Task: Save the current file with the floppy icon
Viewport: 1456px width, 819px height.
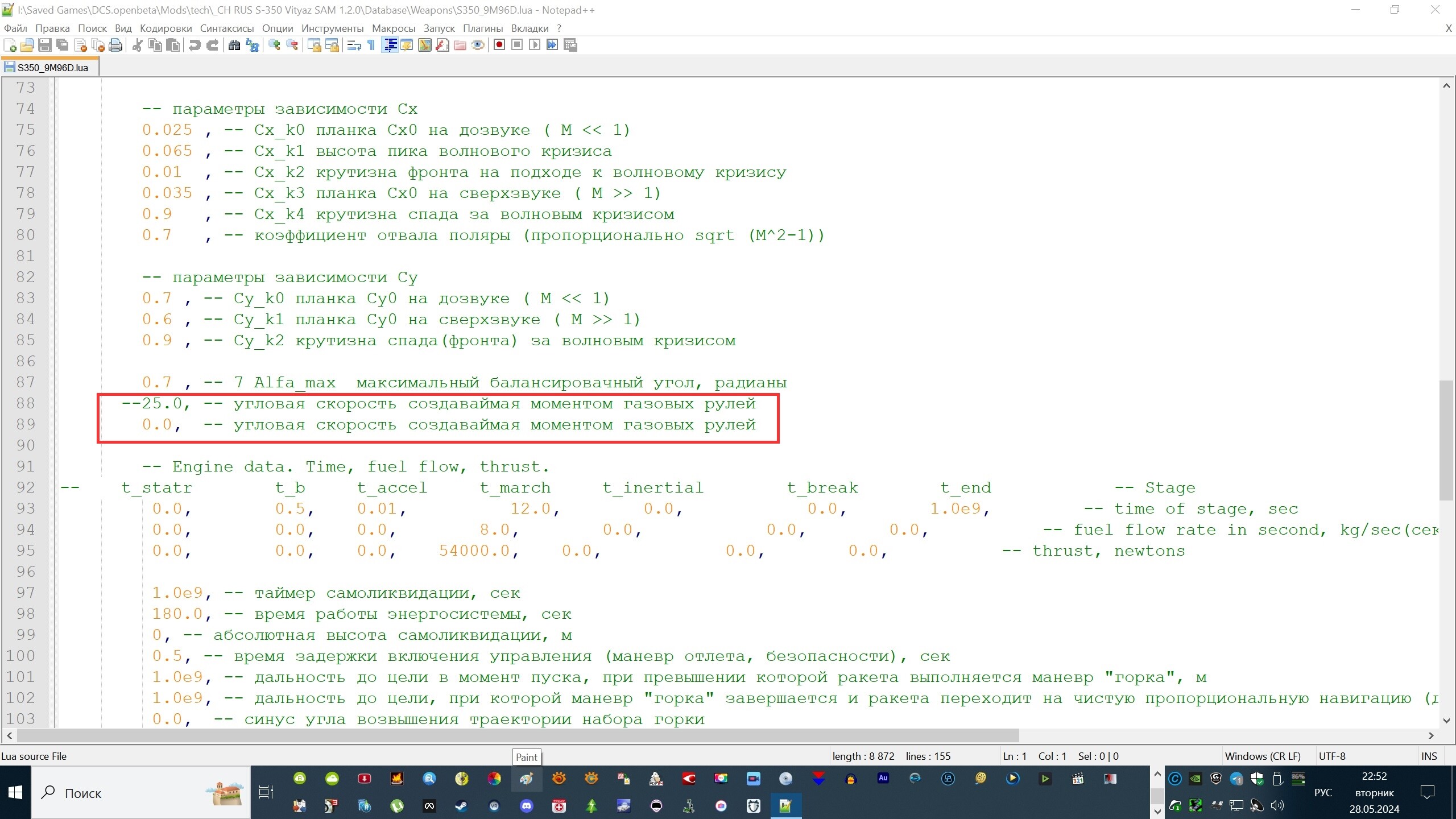Action: 45,45
